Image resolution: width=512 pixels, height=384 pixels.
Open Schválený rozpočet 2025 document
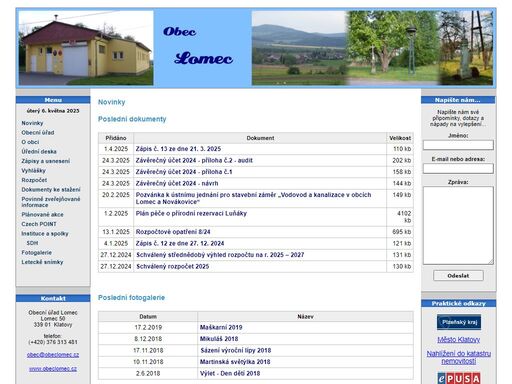tap(173, 266)
